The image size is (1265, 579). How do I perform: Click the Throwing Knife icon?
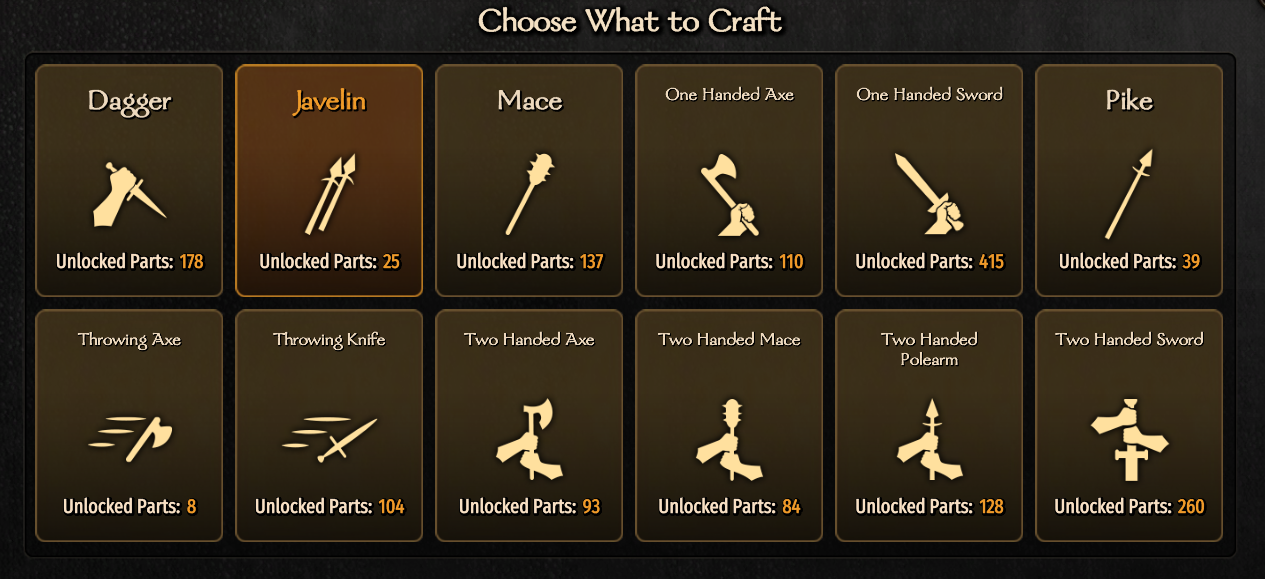click(329, 437)
